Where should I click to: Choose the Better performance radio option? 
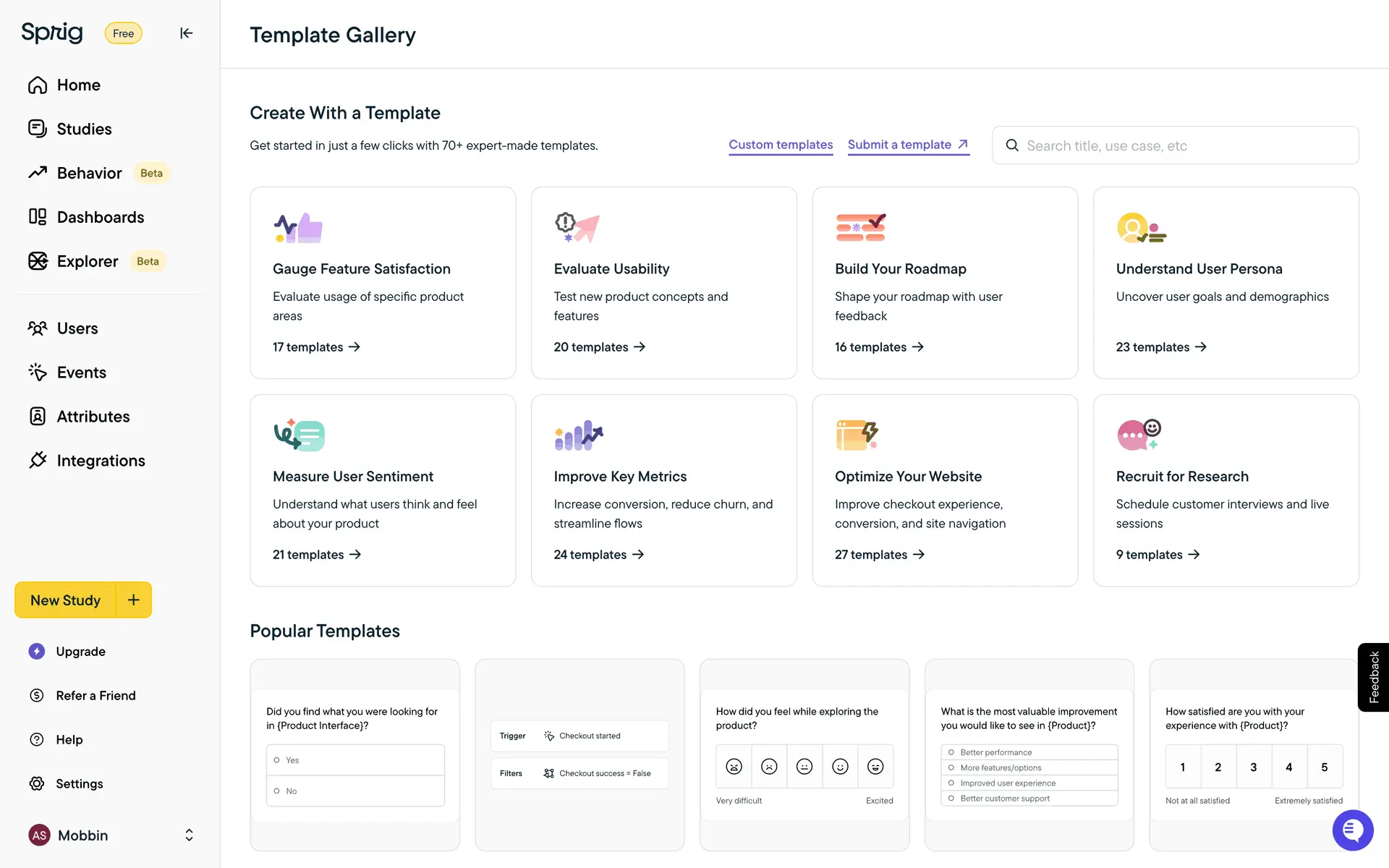(x=951, y=752)
